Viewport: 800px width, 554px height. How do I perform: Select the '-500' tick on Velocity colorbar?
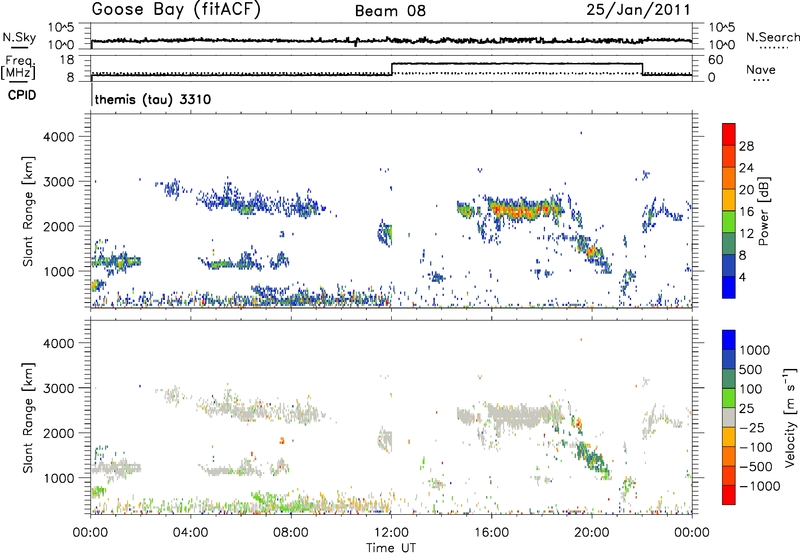[x=756, y=467]
